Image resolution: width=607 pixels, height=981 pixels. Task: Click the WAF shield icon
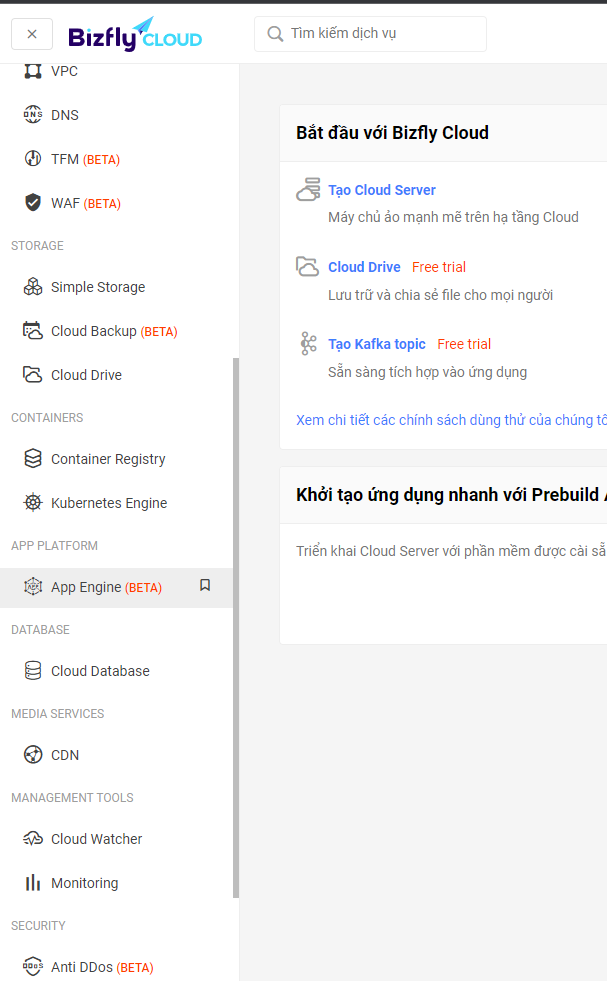(33, 203)
